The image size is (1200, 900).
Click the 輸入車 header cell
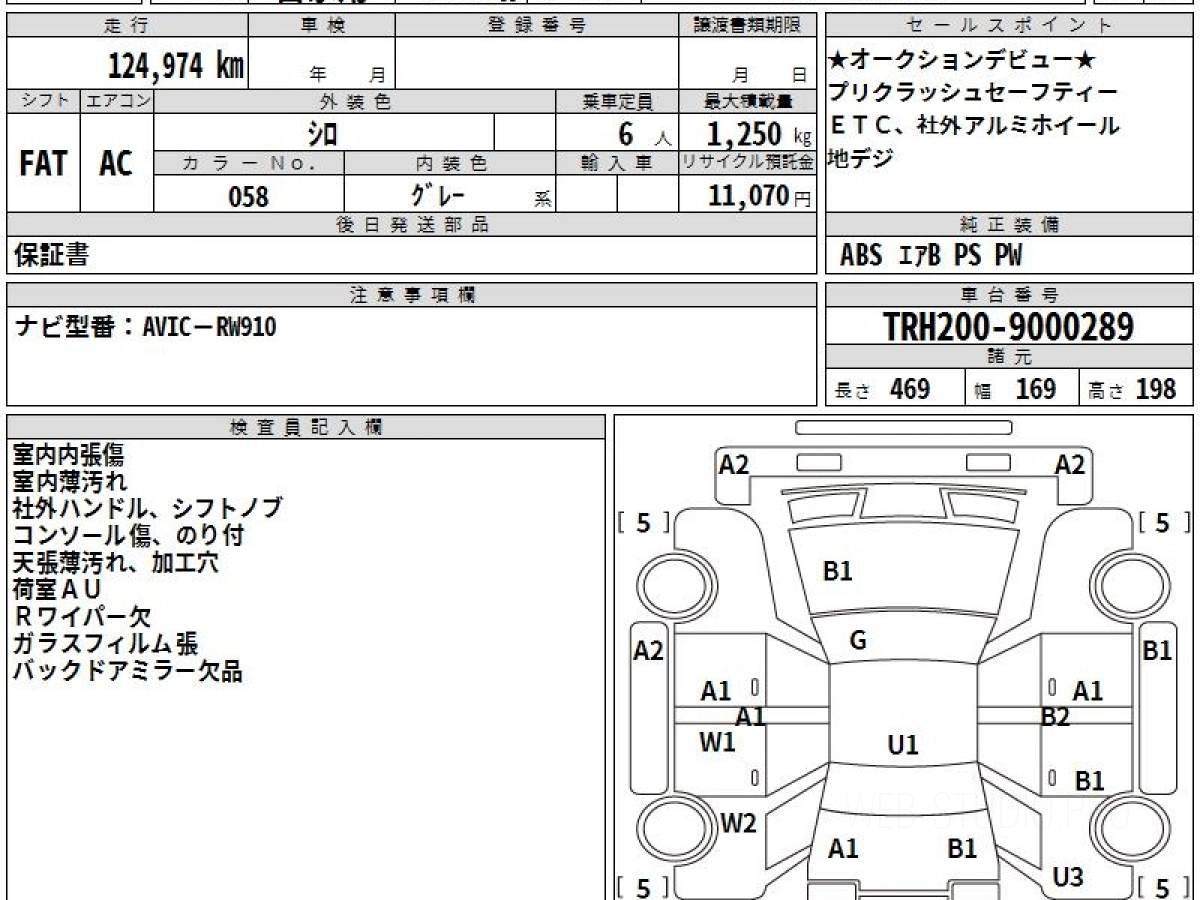(616, 162)
